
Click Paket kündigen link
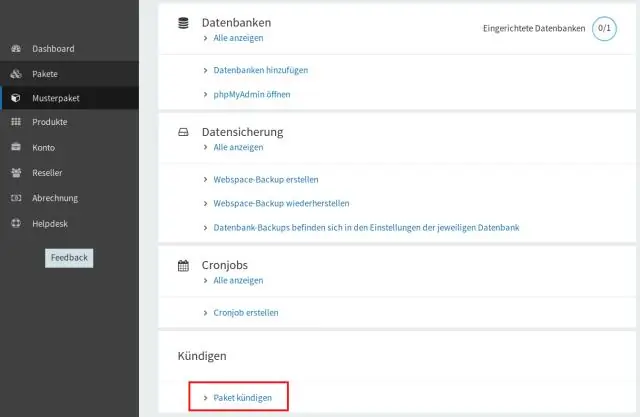(242, 397)
